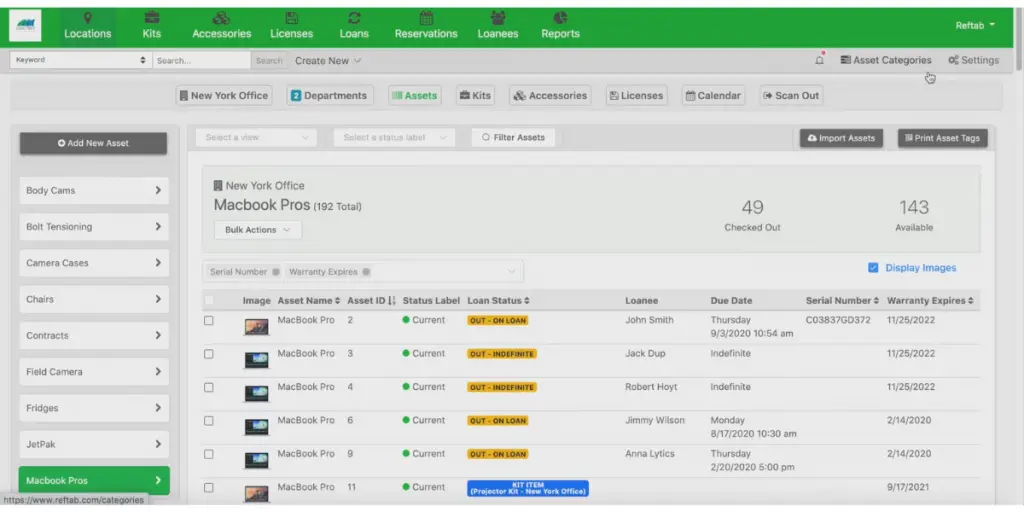This screenshot has height=512, width=1024.
Task: Check the box for asset ID 3
Action: [209, 354]
